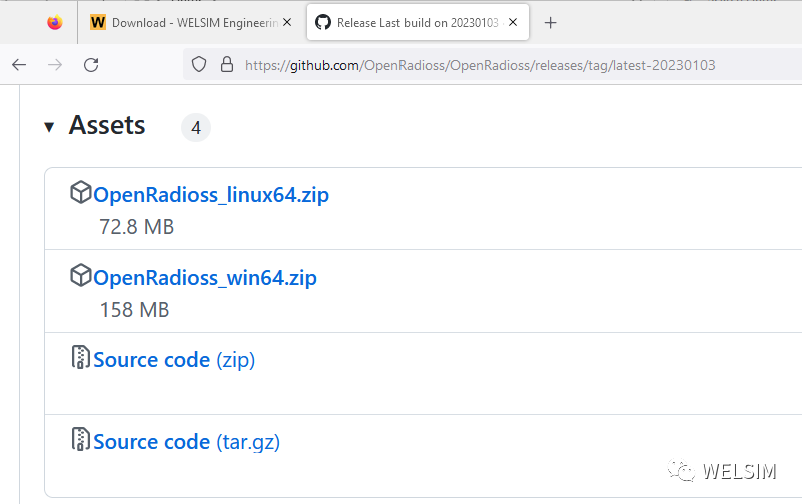Viewport: 802px width, 504px height.
Task: Open the tracking protection shield icon
Action: [199, 64]
